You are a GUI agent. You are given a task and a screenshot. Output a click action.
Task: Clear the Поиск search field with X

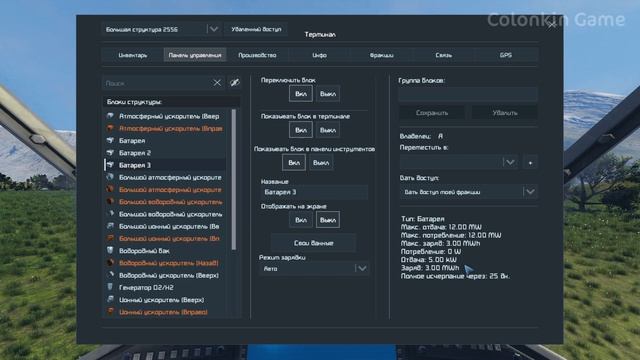tap(217, 83)
